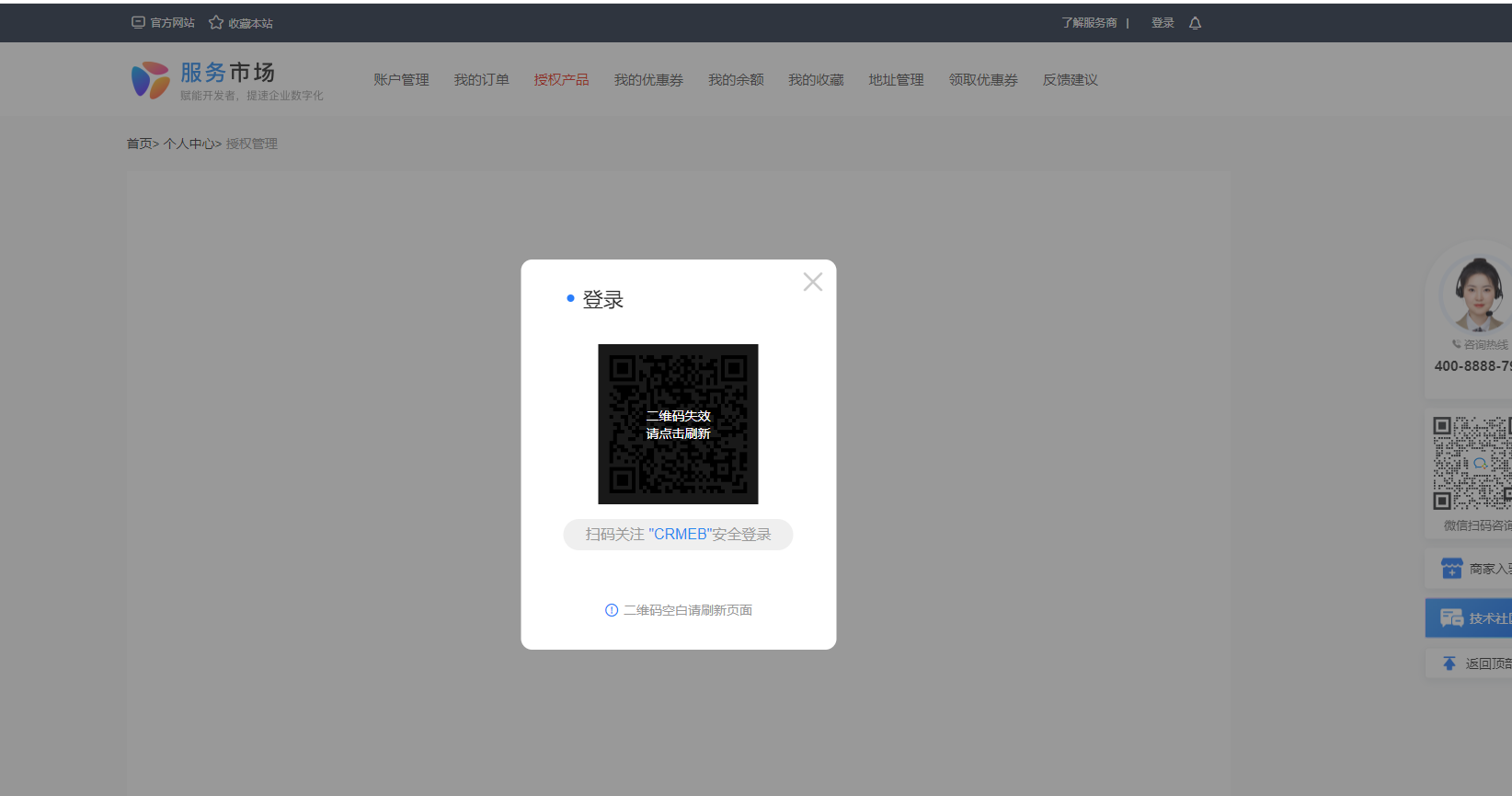The image size is (1512, 796).
Task: Close the login dialog with the X
Action: (812, 282)
